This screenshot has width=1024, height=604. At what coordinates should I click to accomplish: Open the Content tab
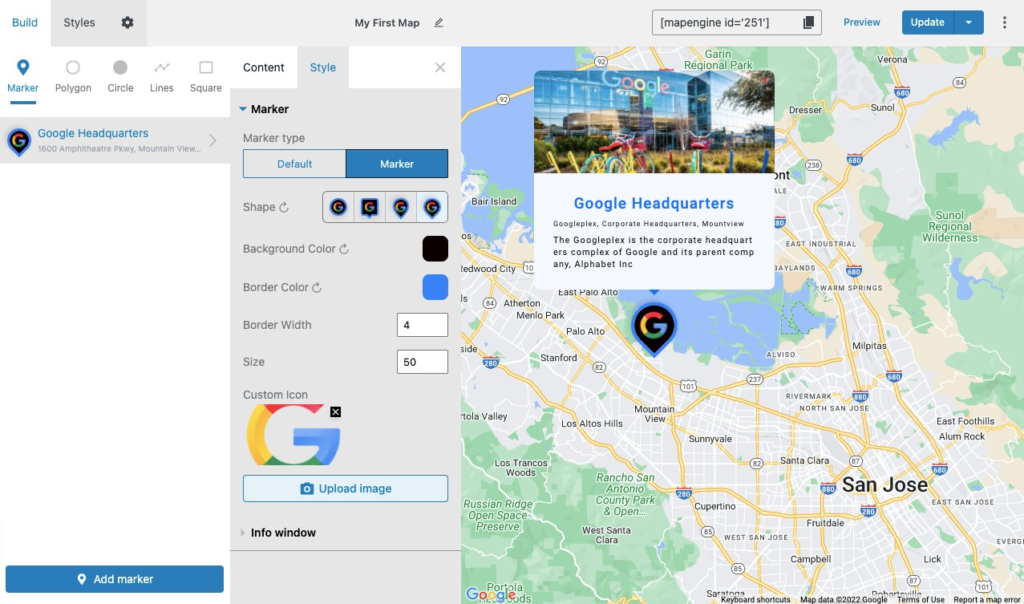pyautogui.click(x=263, y=67)
